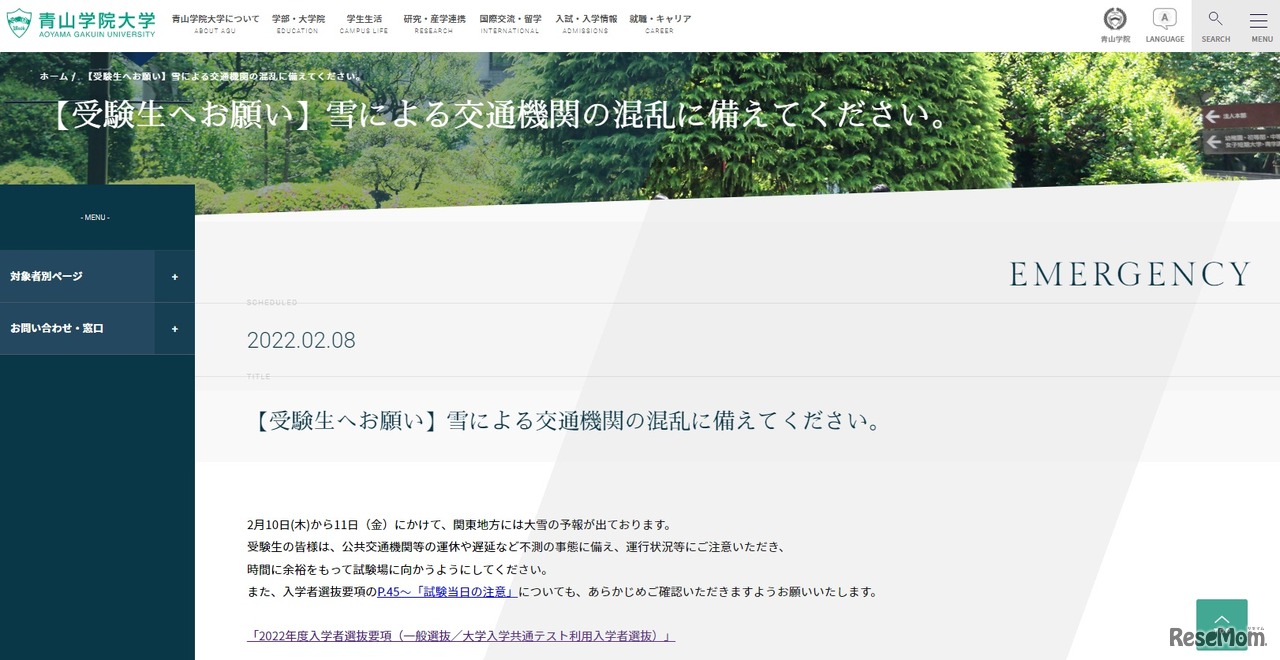Open 学生生活 CAMPUS LIFE menu

point(364,24)
